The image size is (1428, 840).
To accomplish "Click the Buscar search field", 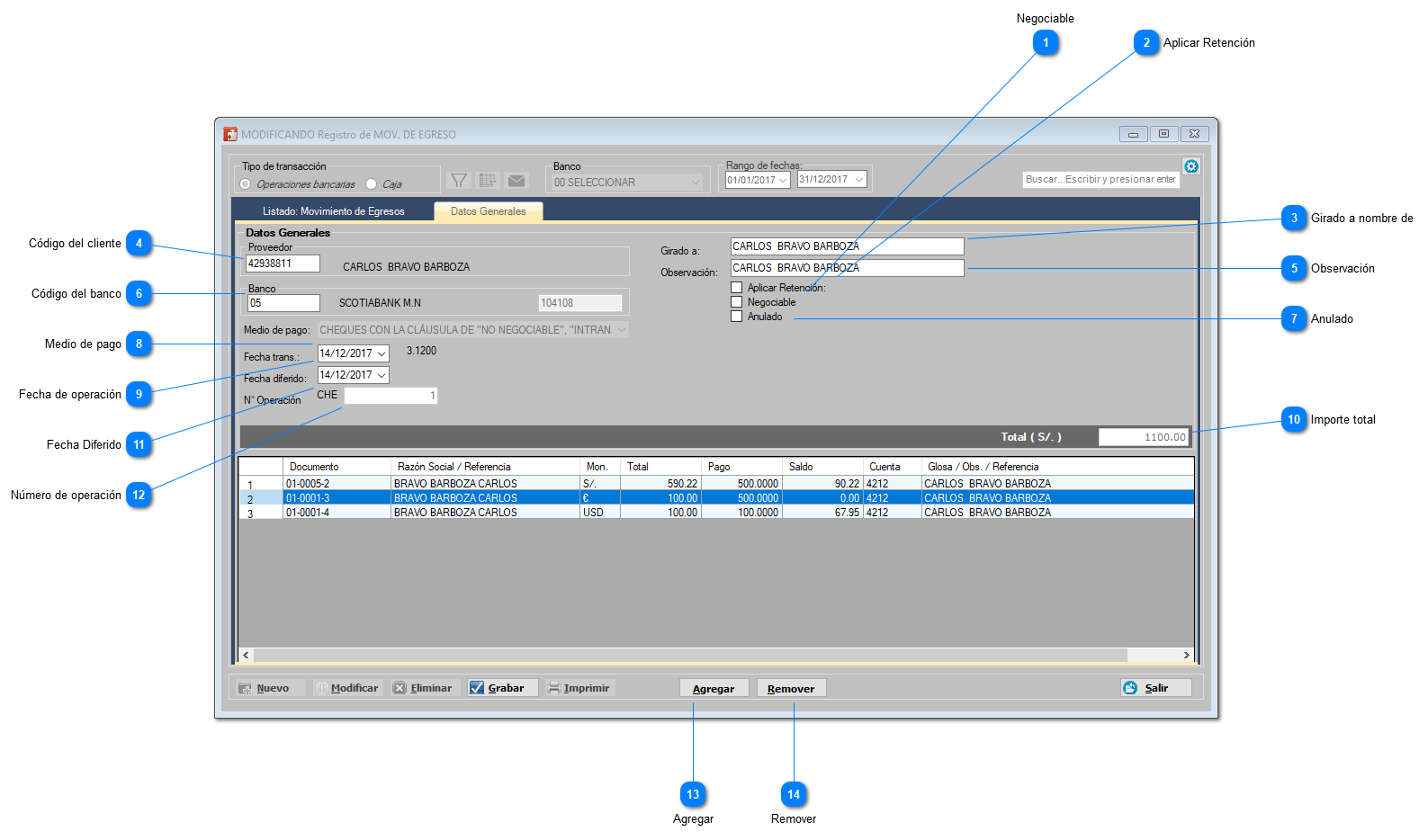I will [x=1100, y=180].
